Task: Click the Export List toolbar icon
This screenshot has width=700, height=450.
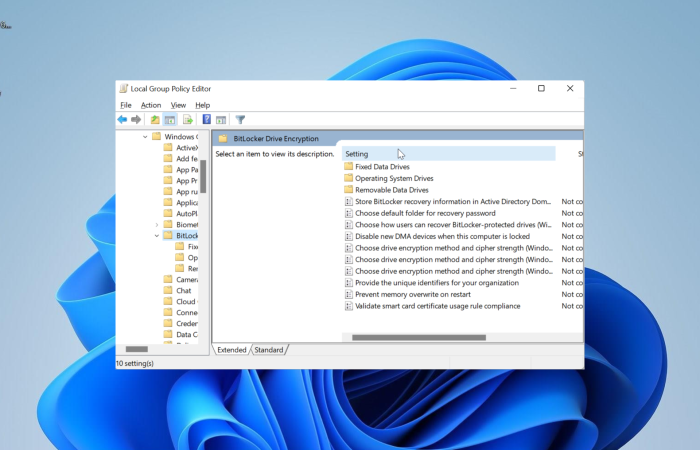Action: 188,120
